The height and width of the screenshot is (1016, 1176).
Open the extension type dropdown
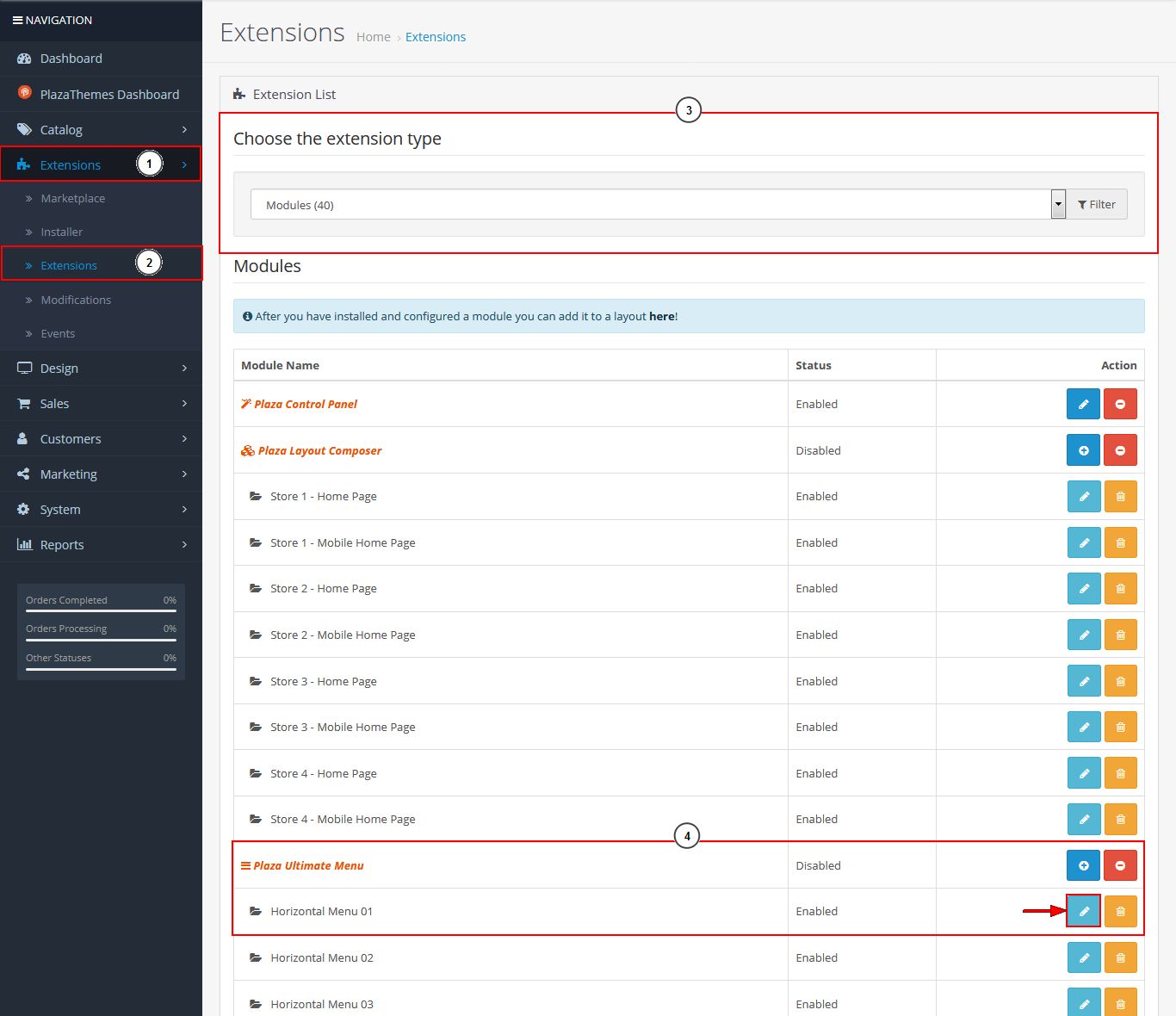[658, 205]
